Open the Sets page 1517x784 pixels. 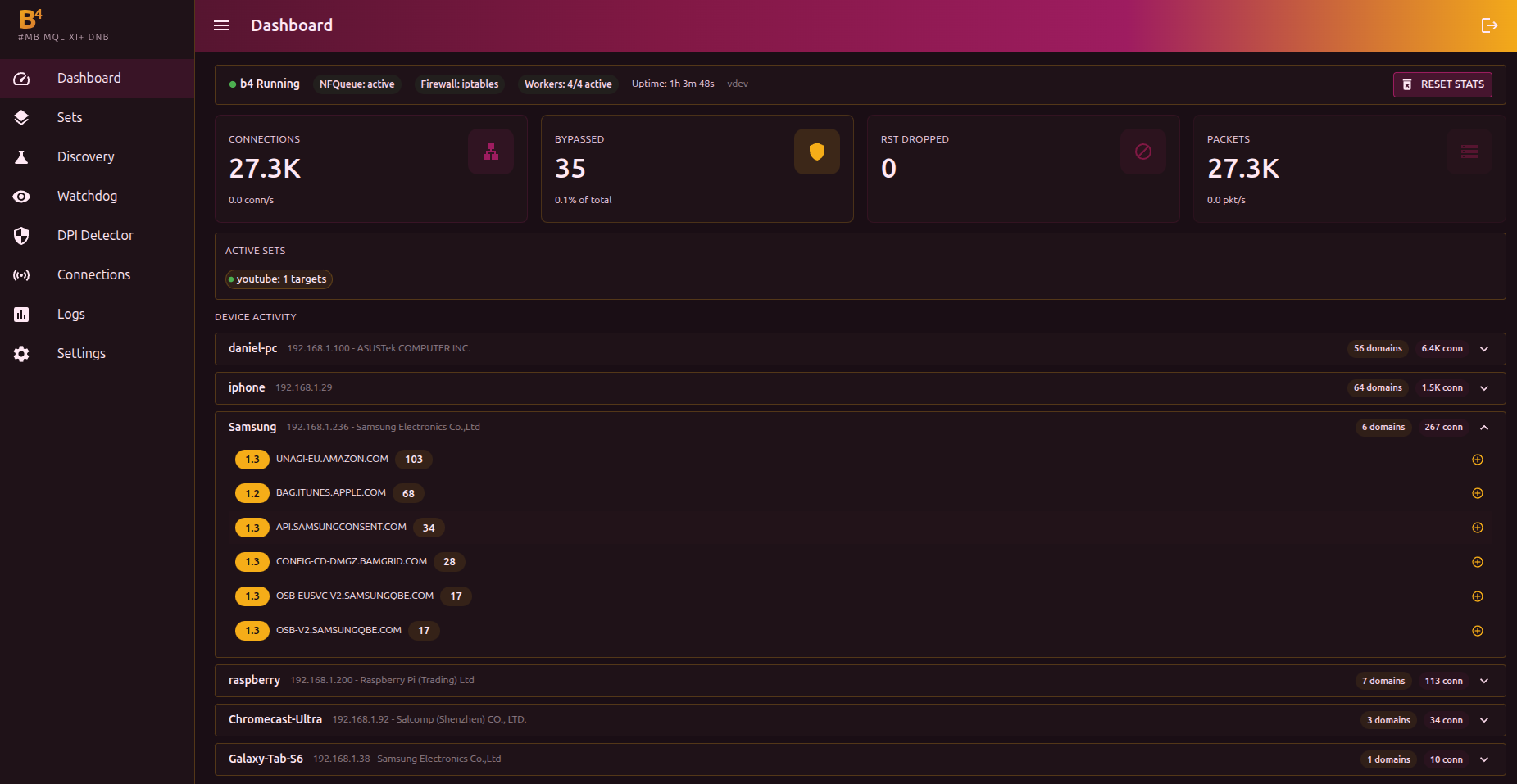click(x=70, y=117)
